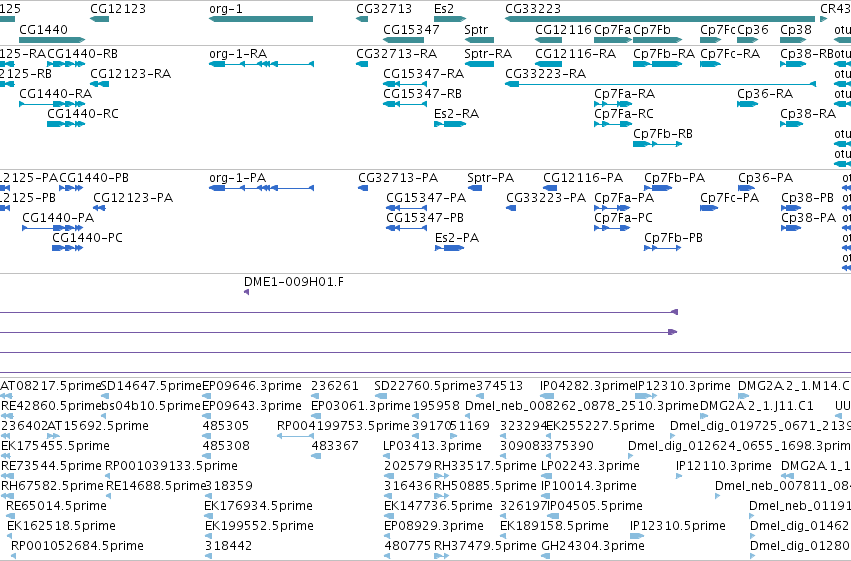
Task: Open transcript Cp36-RA
Action: click(x=747, y=104)
